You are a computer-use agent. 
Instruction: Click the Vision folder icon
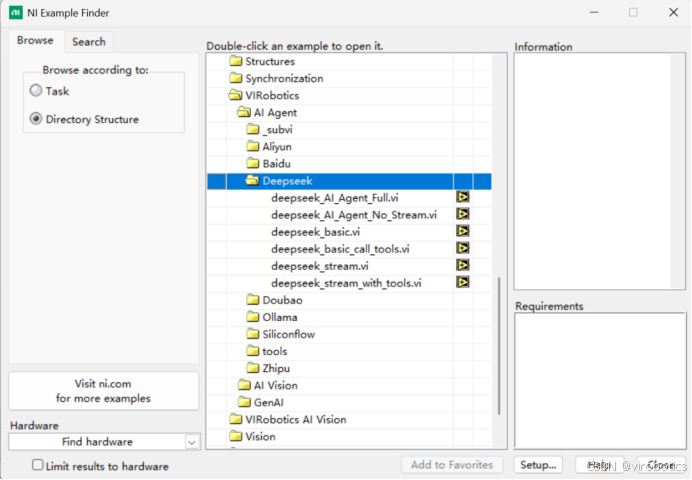236,436
